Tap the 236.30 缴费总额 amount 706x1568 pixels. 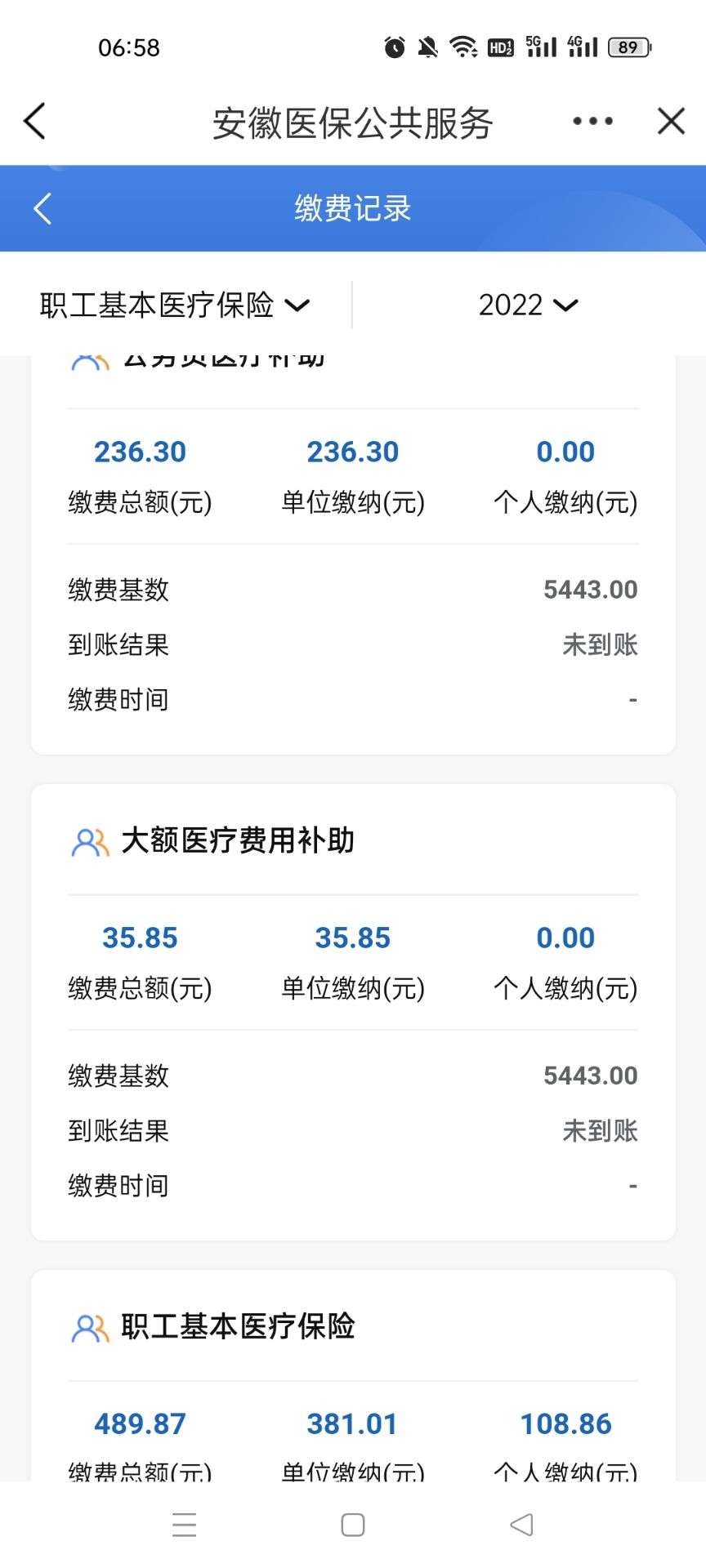140,452
